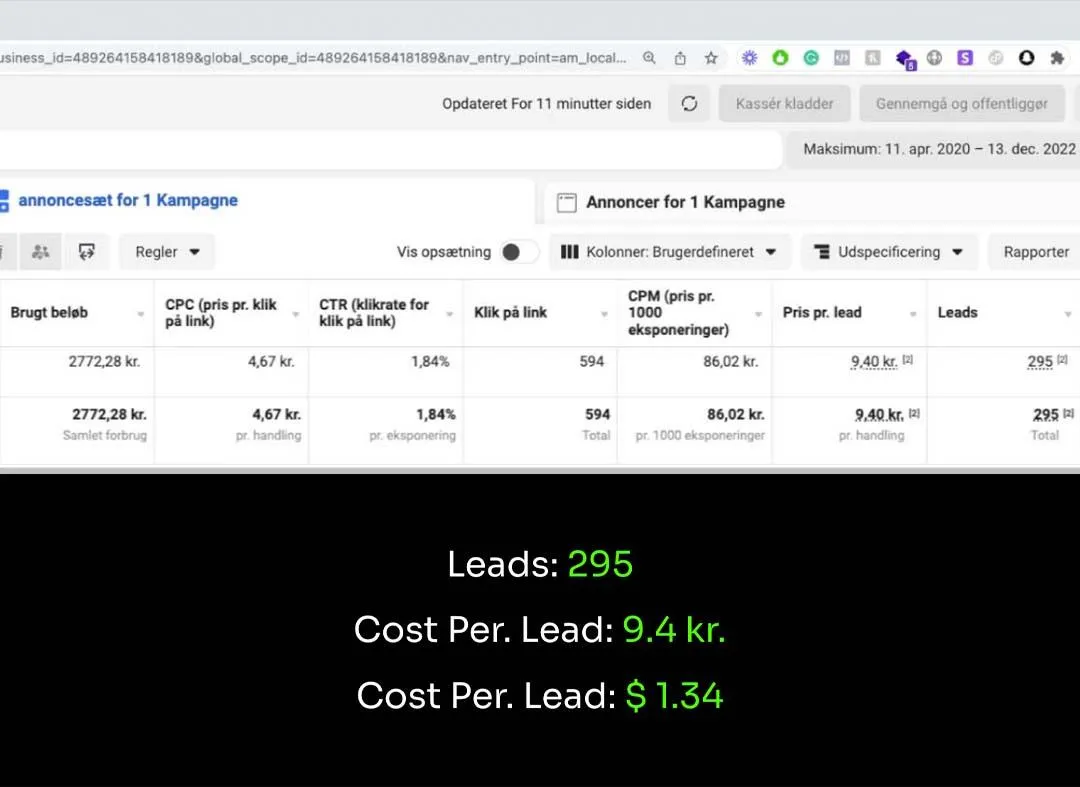Open the Regler dropdown
Image resolution: width=1080 pixels, height=787 pixels.
pos(167,252)
